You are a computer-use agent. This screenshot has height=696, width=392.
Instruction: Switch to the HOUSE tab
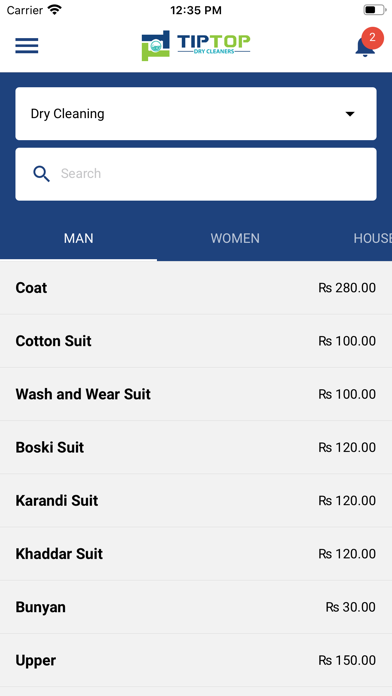[372, 238]
